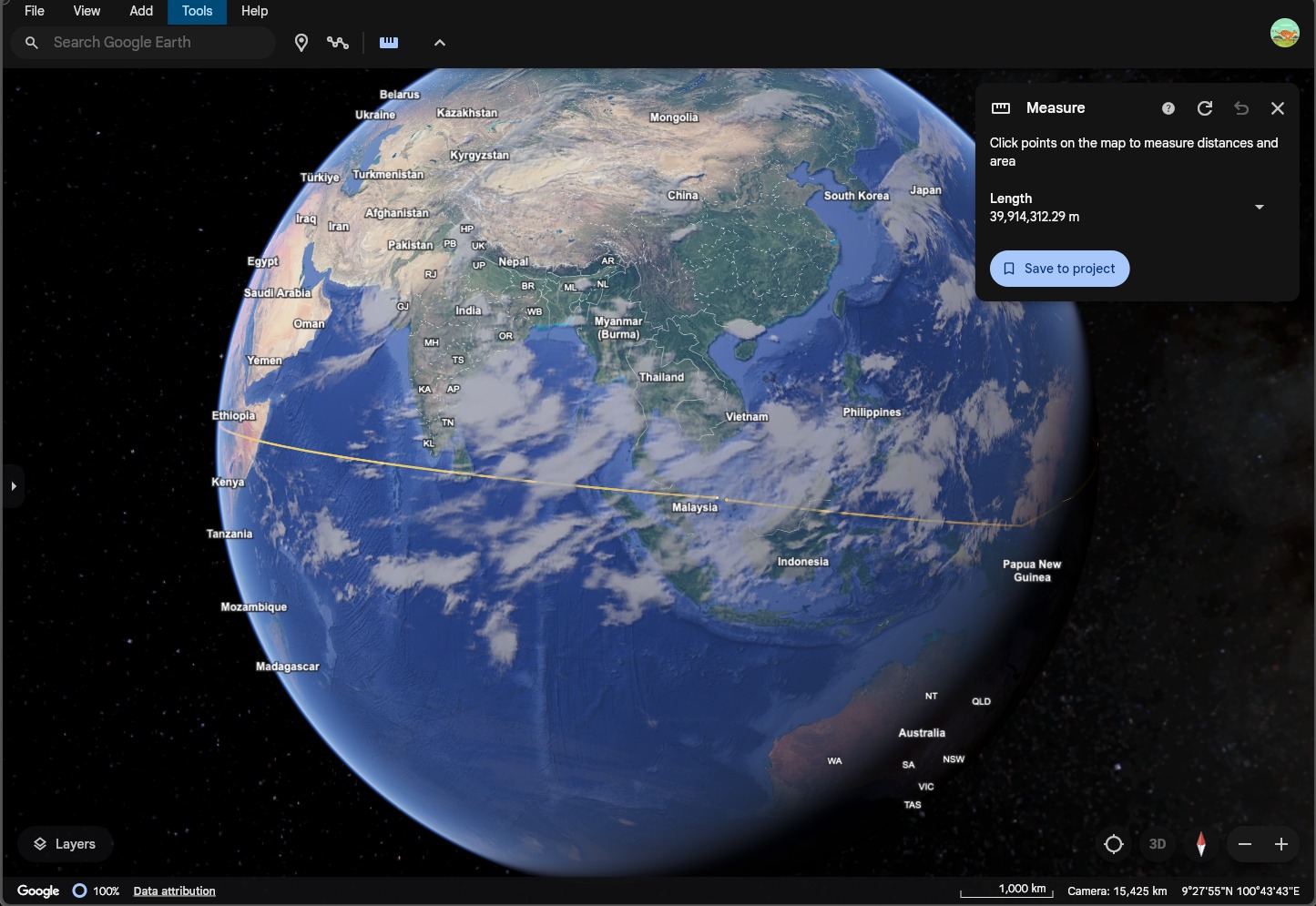Open the Layers button
Viewport: 1316px width, 906px height.
coord(65,844)
